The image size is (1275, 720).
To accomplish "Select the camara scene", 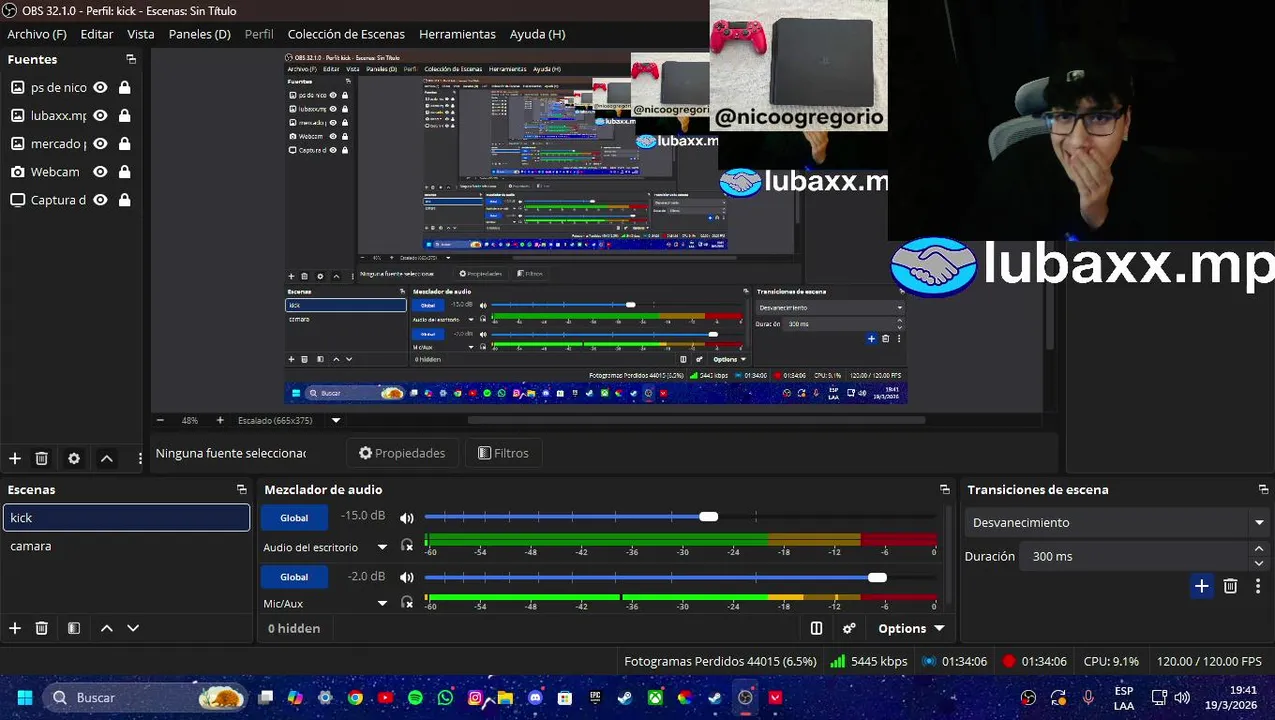I will tap(126, 546).
